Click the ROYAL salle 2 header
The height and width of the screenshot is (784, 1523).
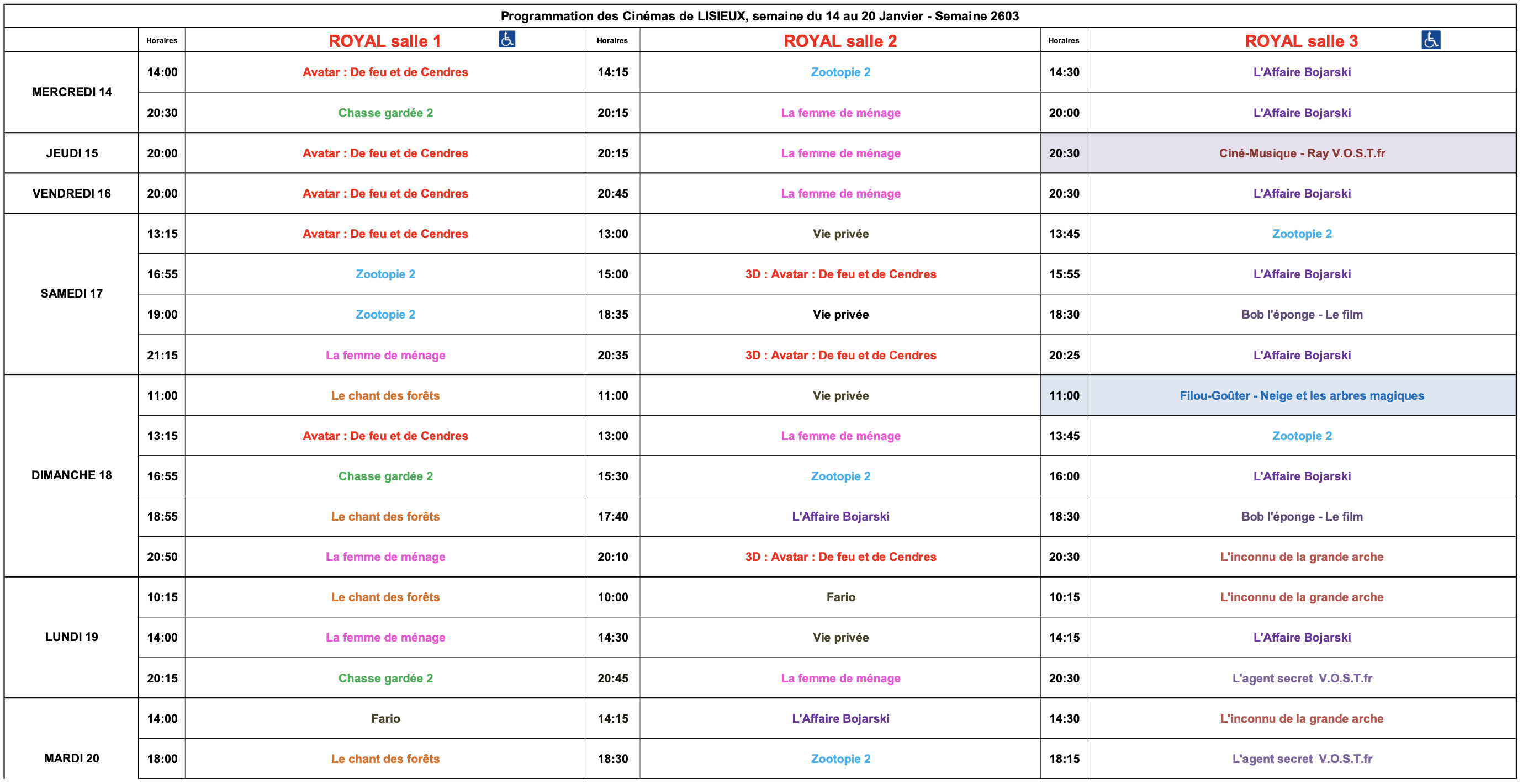(839, 41)
